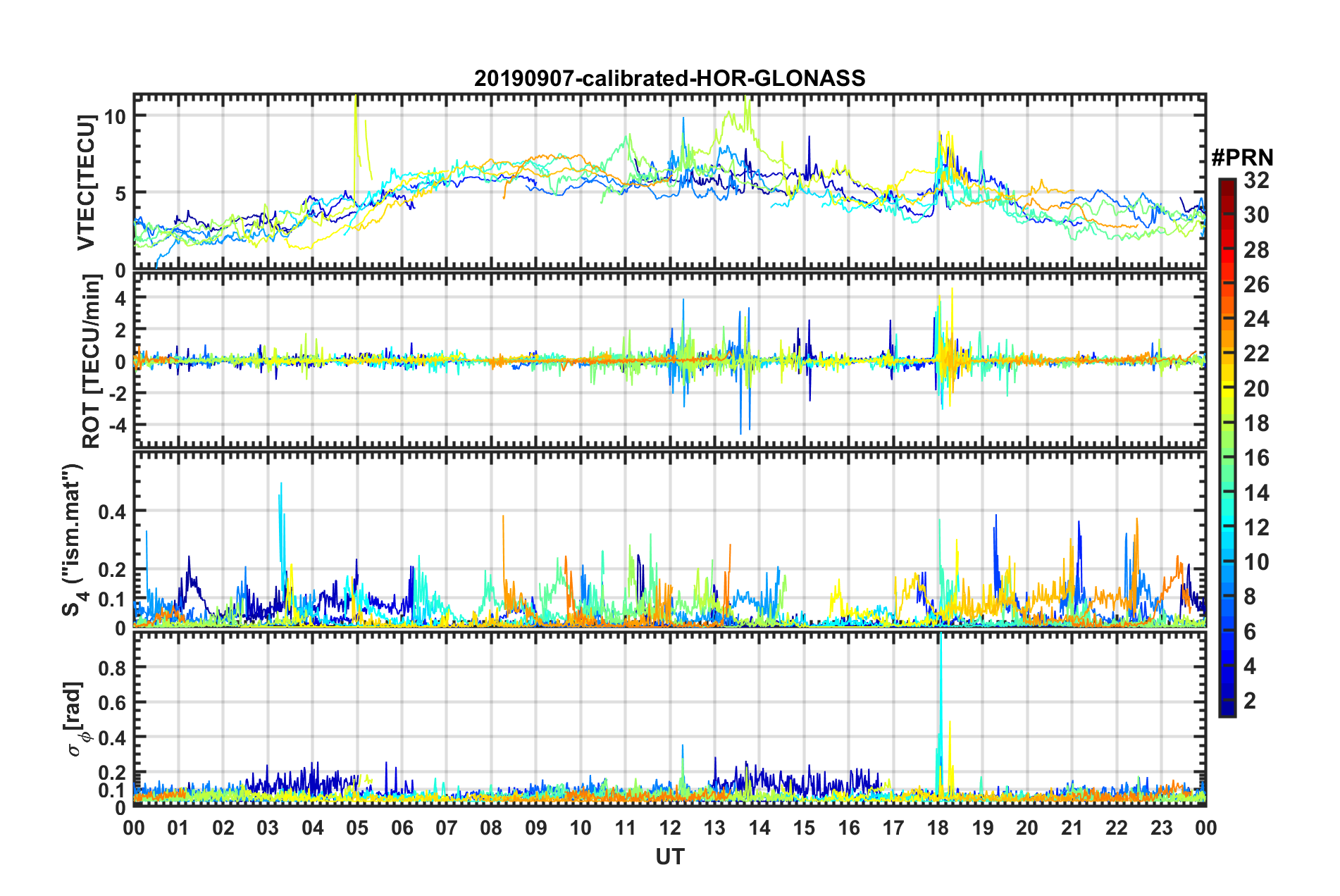Screen dimensions: 1340x896
Task: Click colorbar tick label 2
Action: click(1250, 701)
